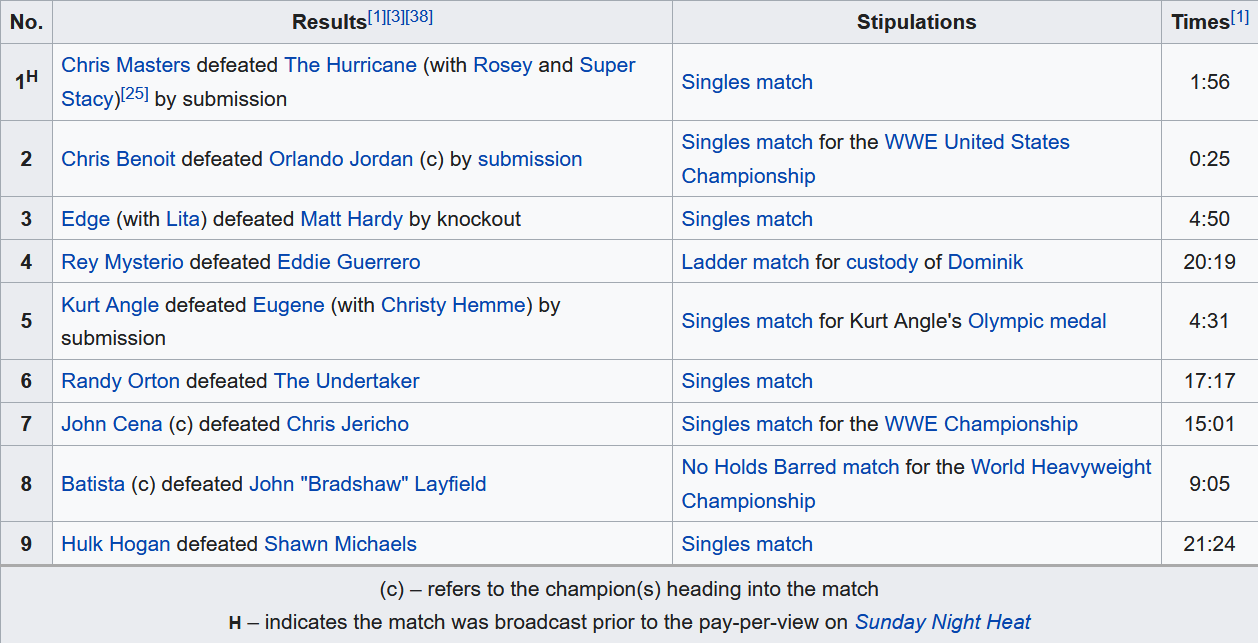1258x643 pixels.
Task: Open the Rosey link
Action: 502,65
